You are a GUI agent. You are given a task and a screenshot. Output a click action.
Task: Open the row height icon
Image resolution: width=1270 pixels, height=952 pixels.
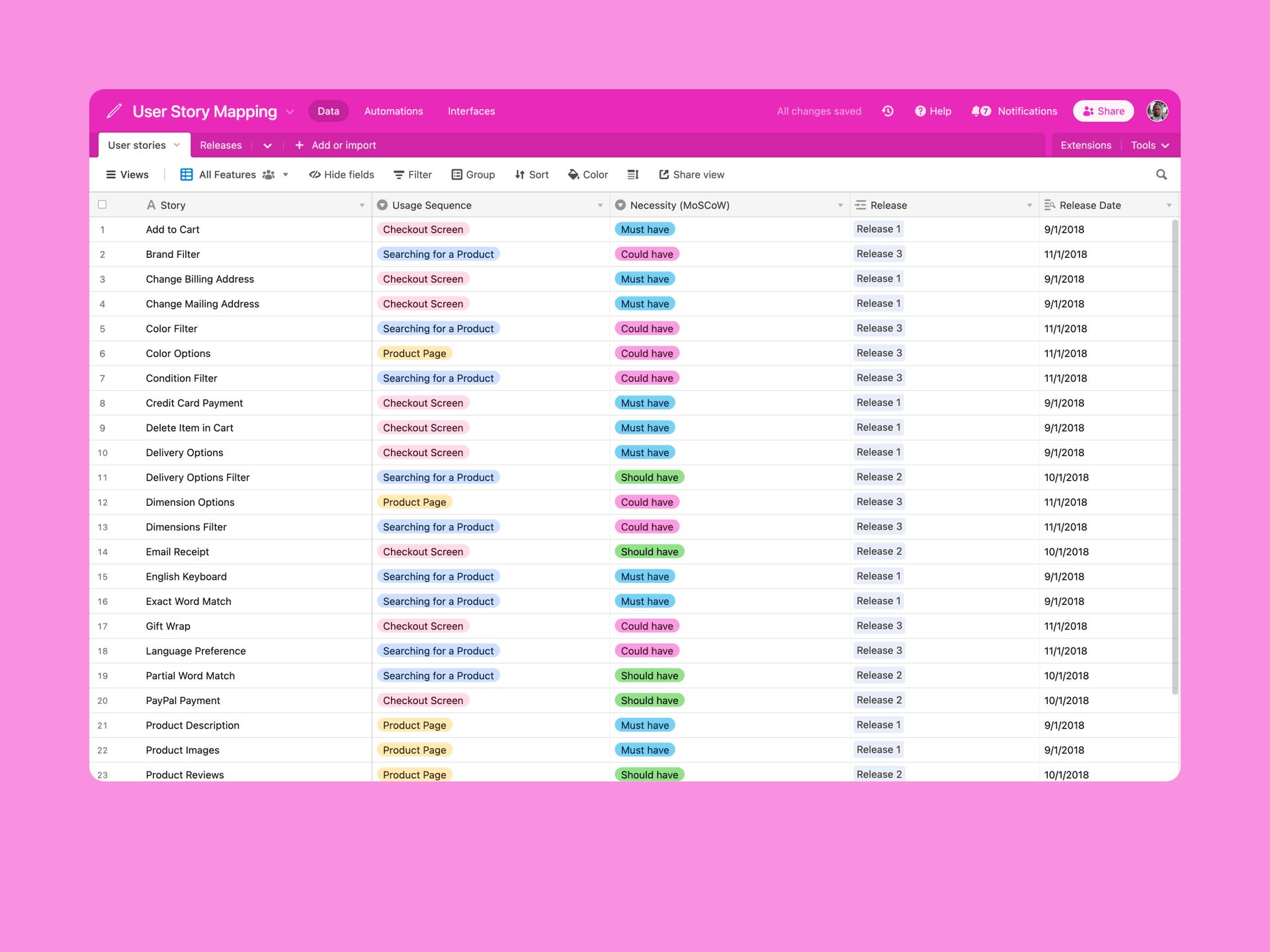[633, 175]
